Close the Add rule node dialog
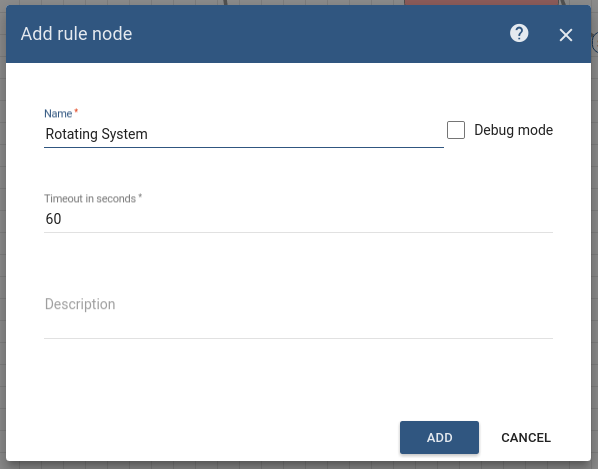The image size is (598, 469). pos(566,35)
